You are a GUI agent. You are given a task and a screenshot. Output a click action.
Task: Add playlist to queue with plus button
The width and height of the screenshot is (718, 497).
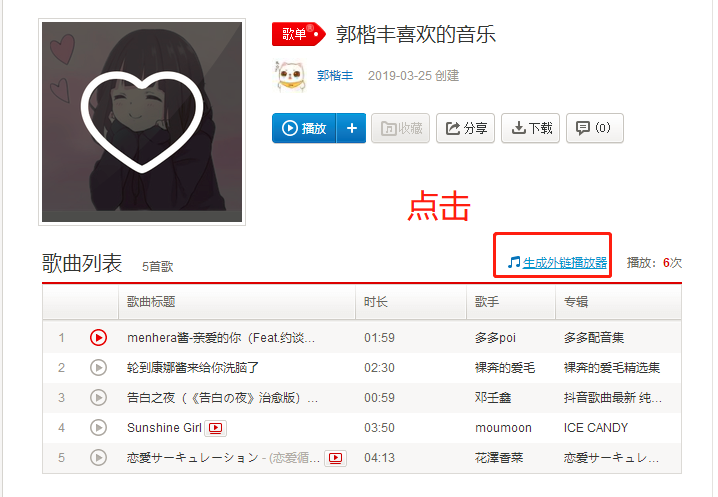pyautogui.click(x=351, y=128)
